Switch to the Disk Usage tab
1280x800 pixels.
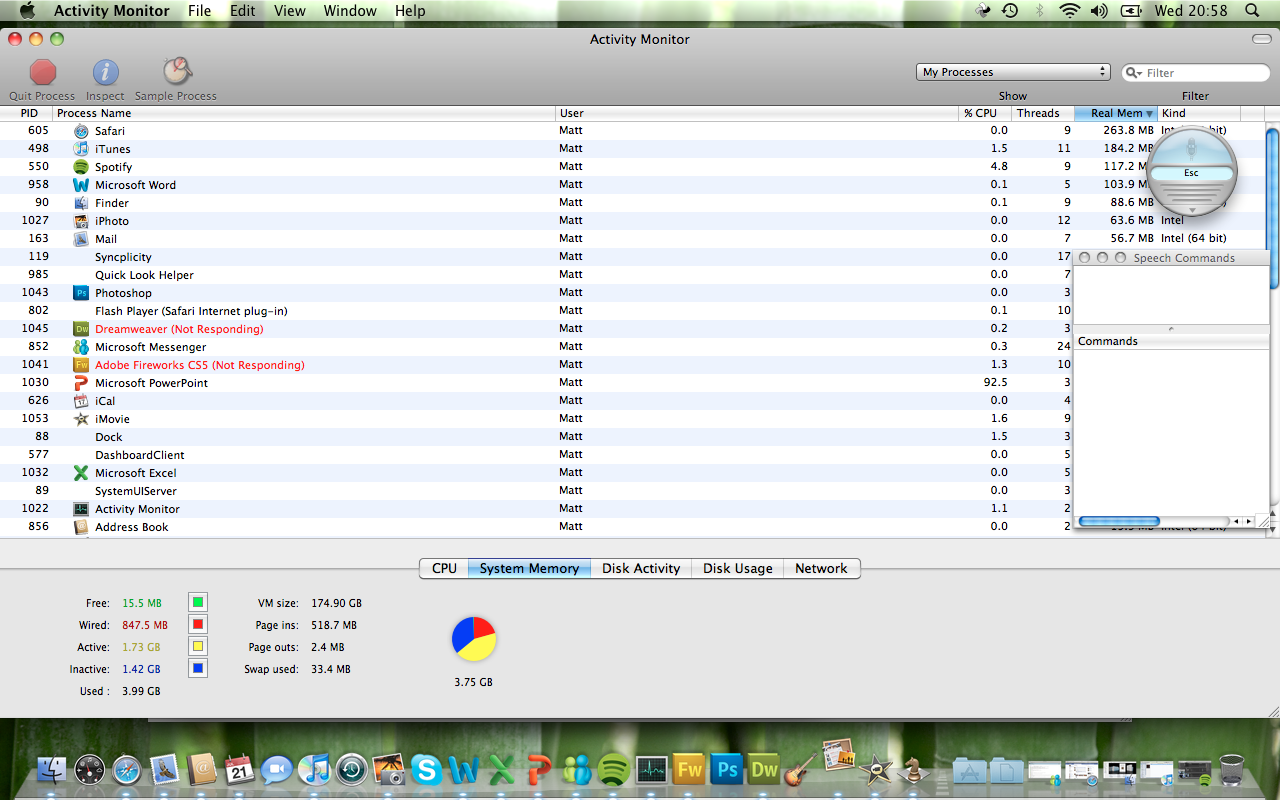coord(738,568)
